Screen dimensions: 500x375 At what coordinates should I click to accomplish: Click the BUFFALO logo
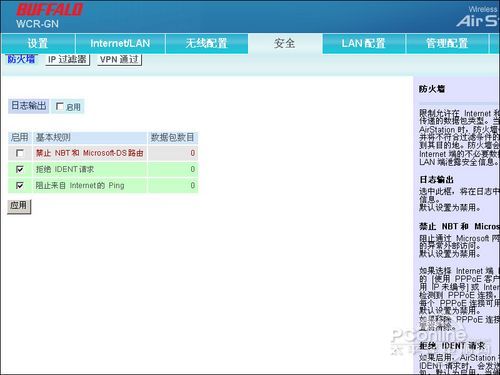click(x=49, y=10)
